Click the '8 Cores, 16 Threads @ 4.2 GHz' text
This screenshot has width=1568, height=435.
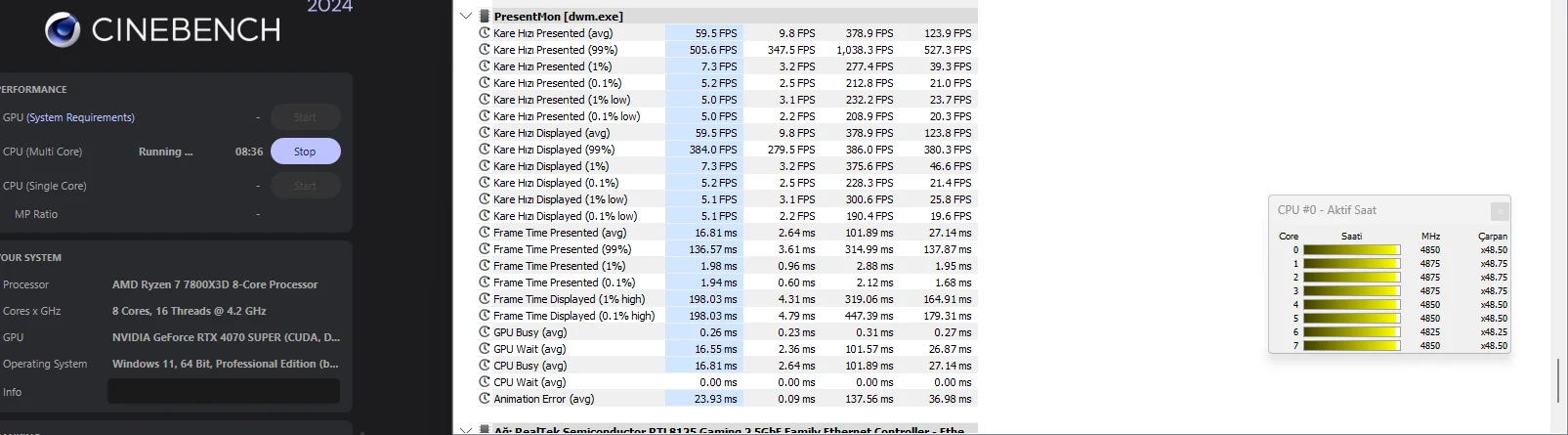coord(190,311)
